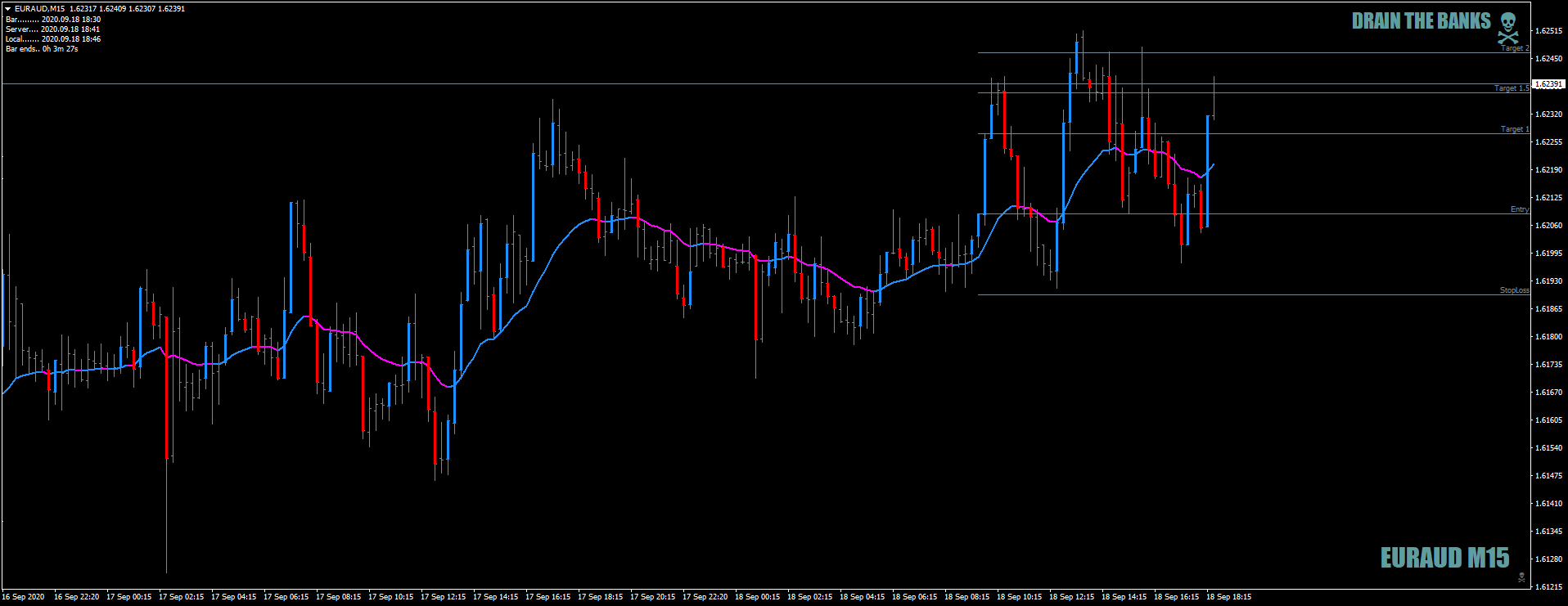
Task: Click the '18 Sep 10:15' time axis label
Action: pos(1020,597)
